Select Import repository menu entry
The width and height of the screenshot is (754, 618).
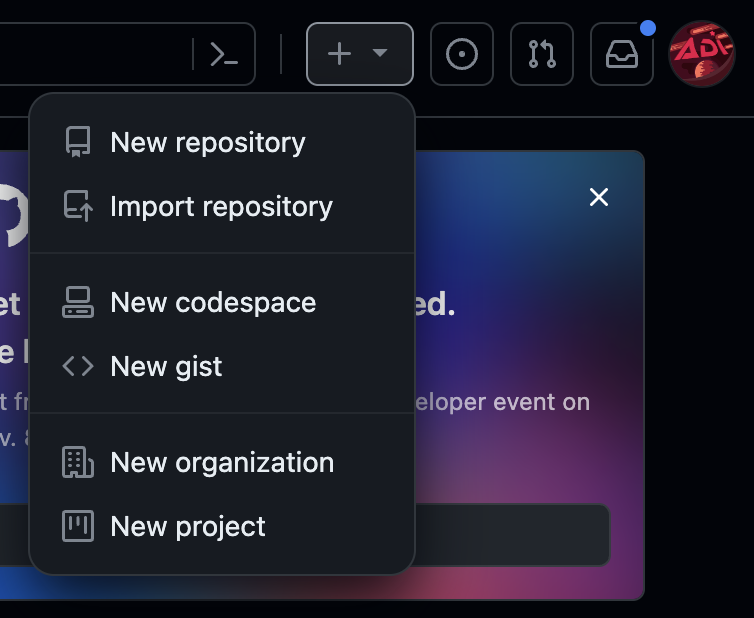click(222, 206)
